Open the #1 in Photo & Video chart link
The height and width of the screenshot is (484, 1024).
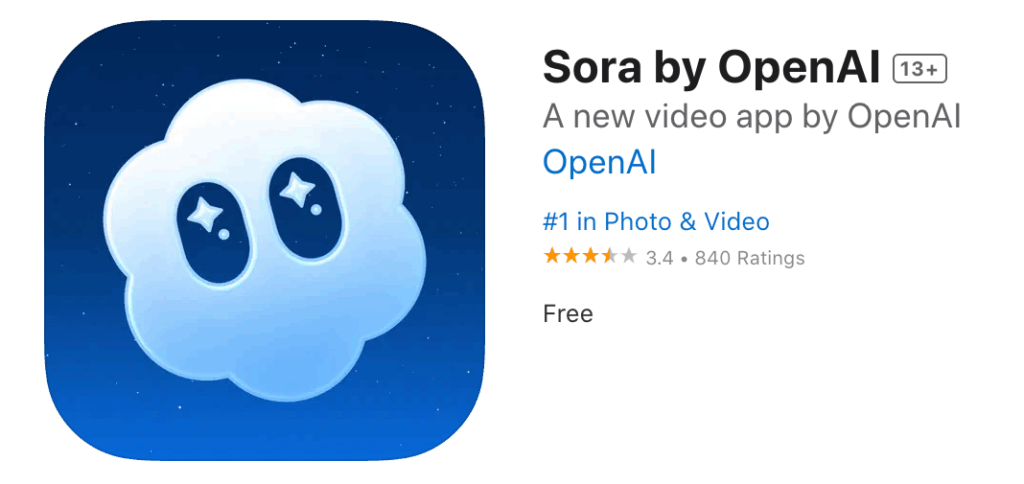[x=656, y=221]
